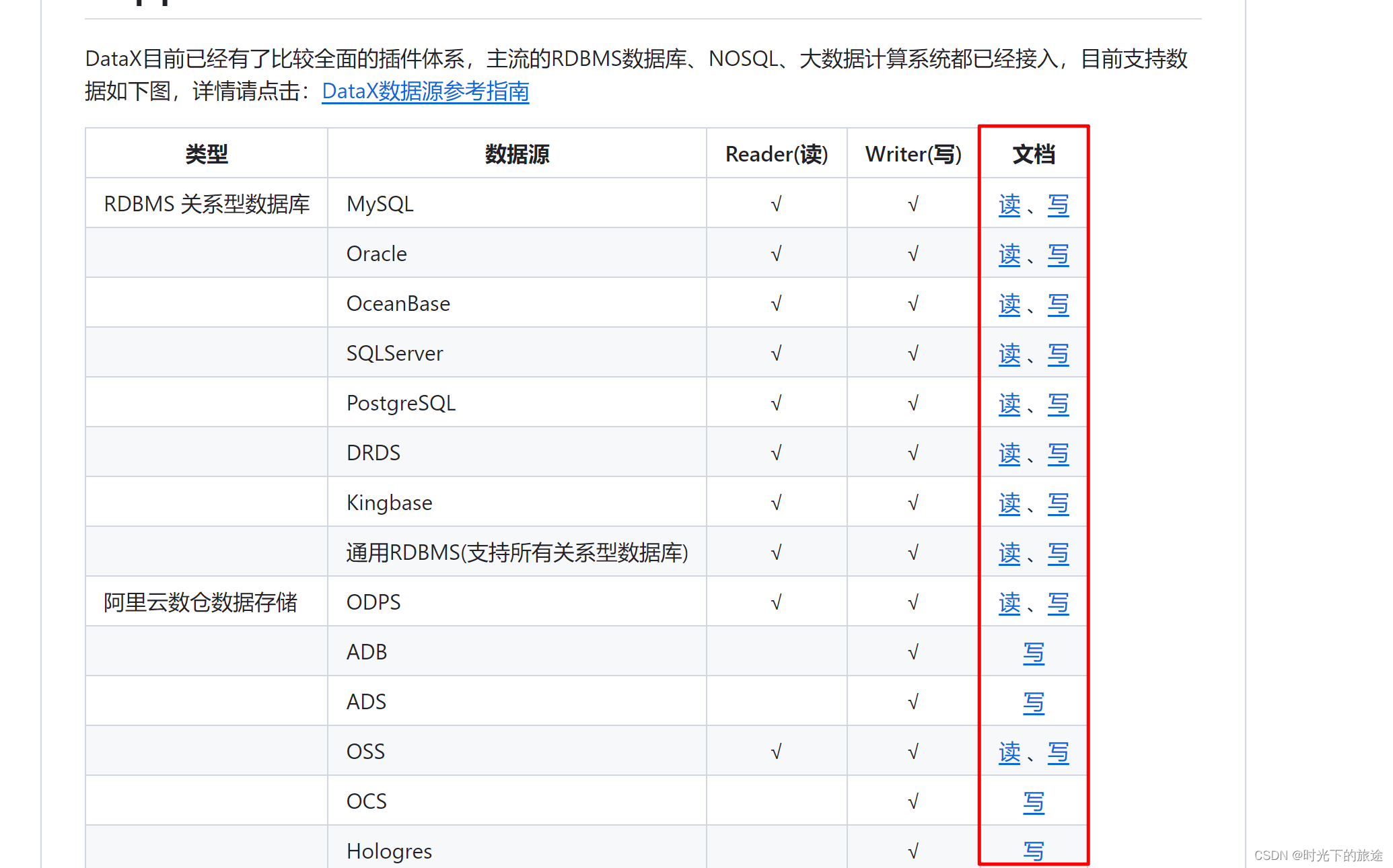Open the OCS 写 documentation link
1393x868 pixels.
click(1034, 802)
